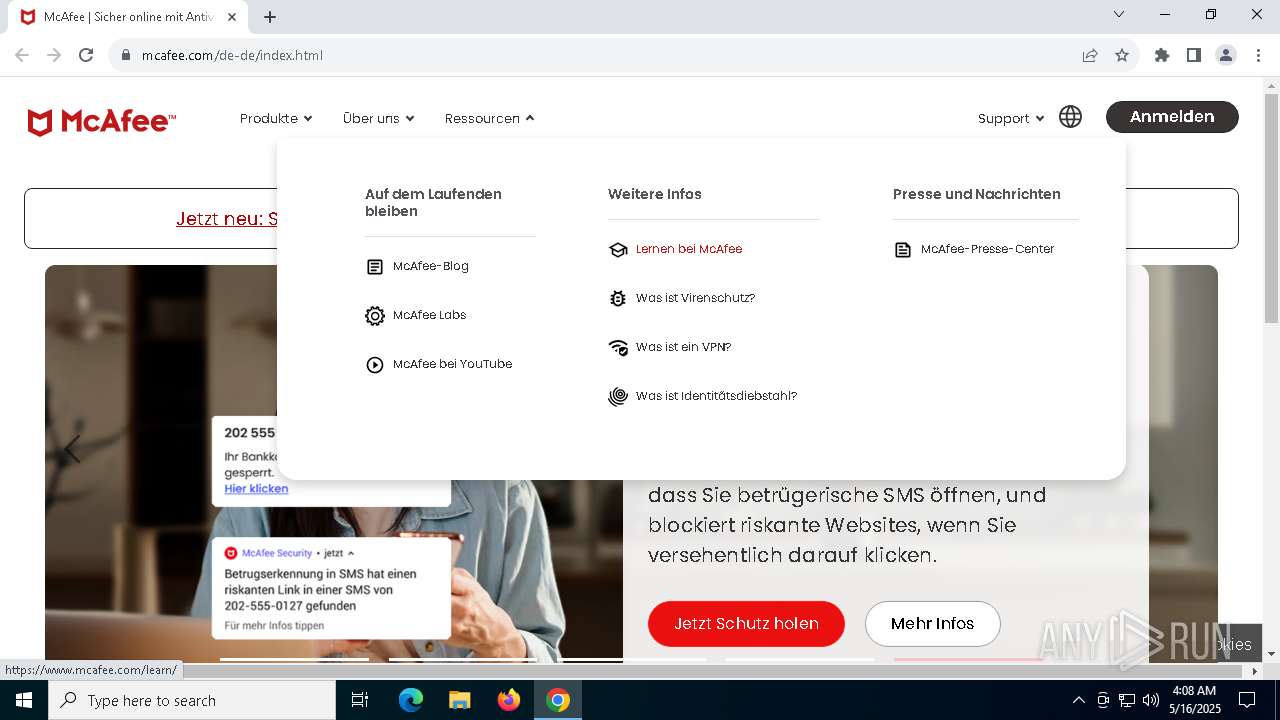
Task: Show previous carousel slide arrow
Action: (x=72, y=450)
